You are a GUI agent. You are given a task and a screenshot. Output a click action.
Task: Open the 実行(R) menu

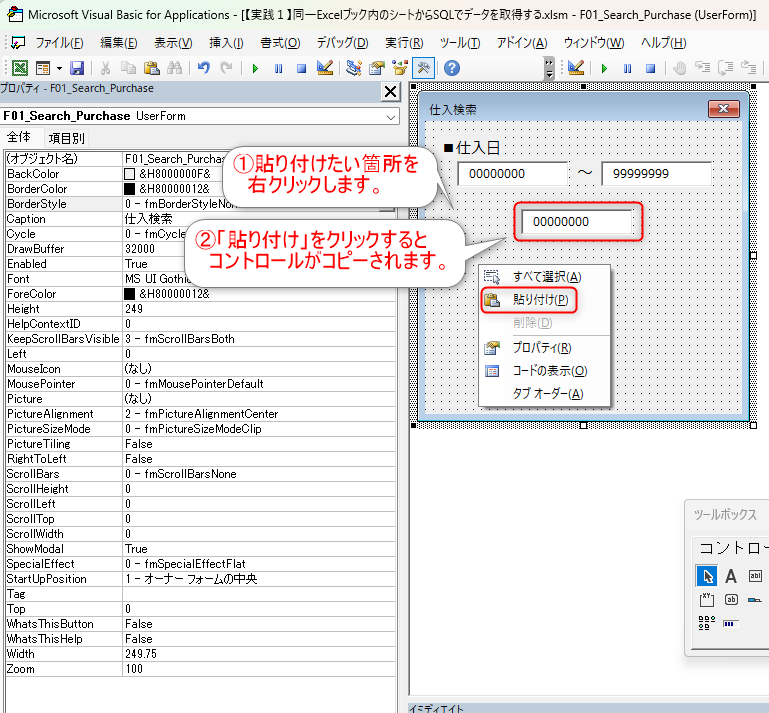404,43
